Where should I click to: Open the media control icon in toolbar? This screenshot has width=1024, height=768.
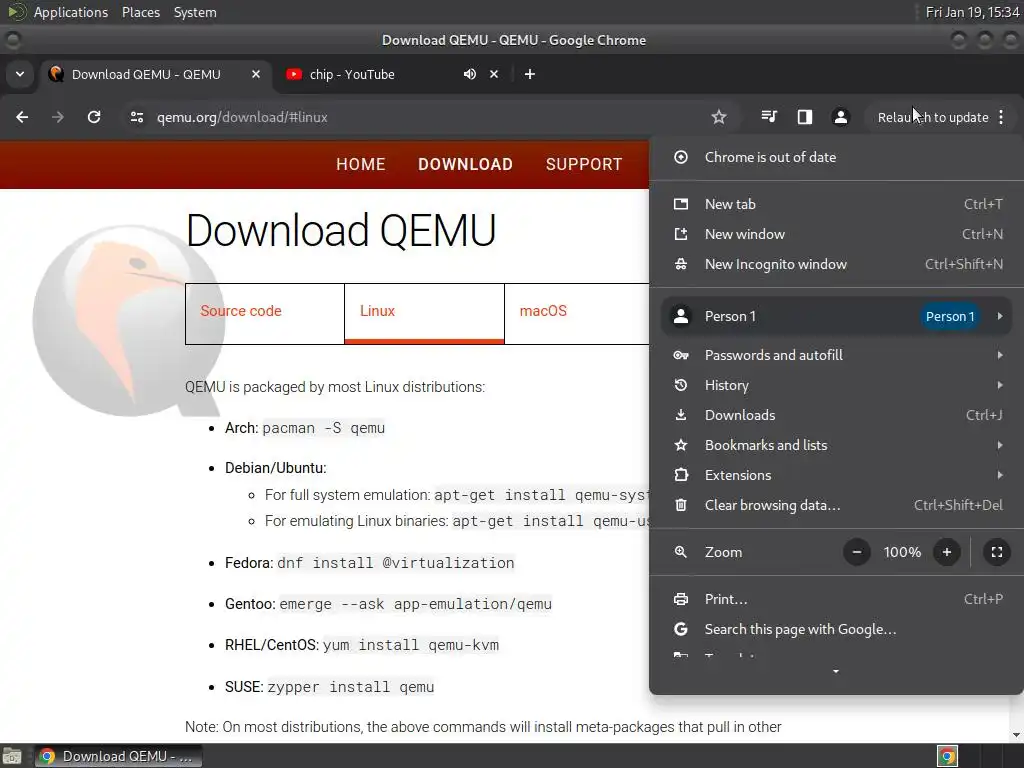coord(769,117)
